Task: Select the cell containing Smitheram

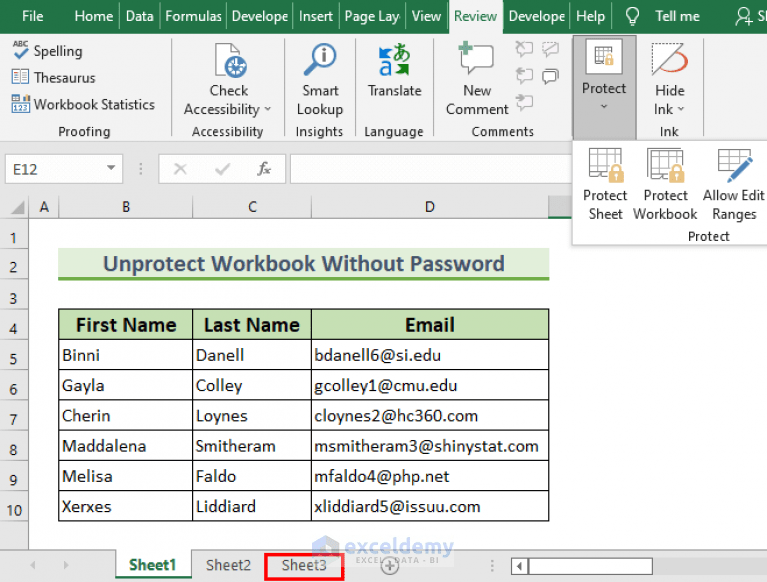Action: [252, 446]
